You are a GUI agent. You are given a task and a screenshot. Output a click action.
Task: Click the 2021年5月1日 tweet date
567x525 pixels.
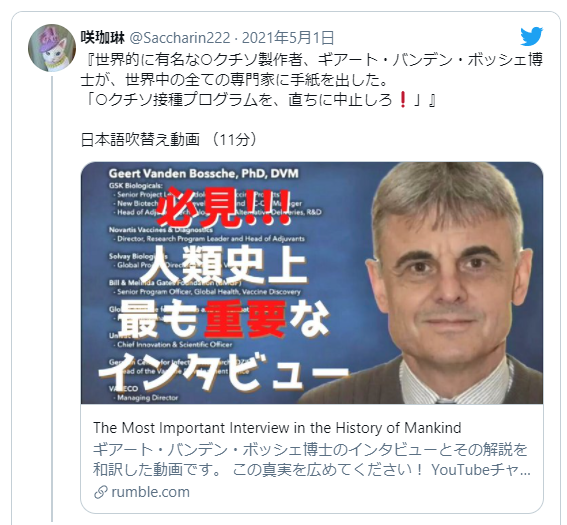[288, 38]
